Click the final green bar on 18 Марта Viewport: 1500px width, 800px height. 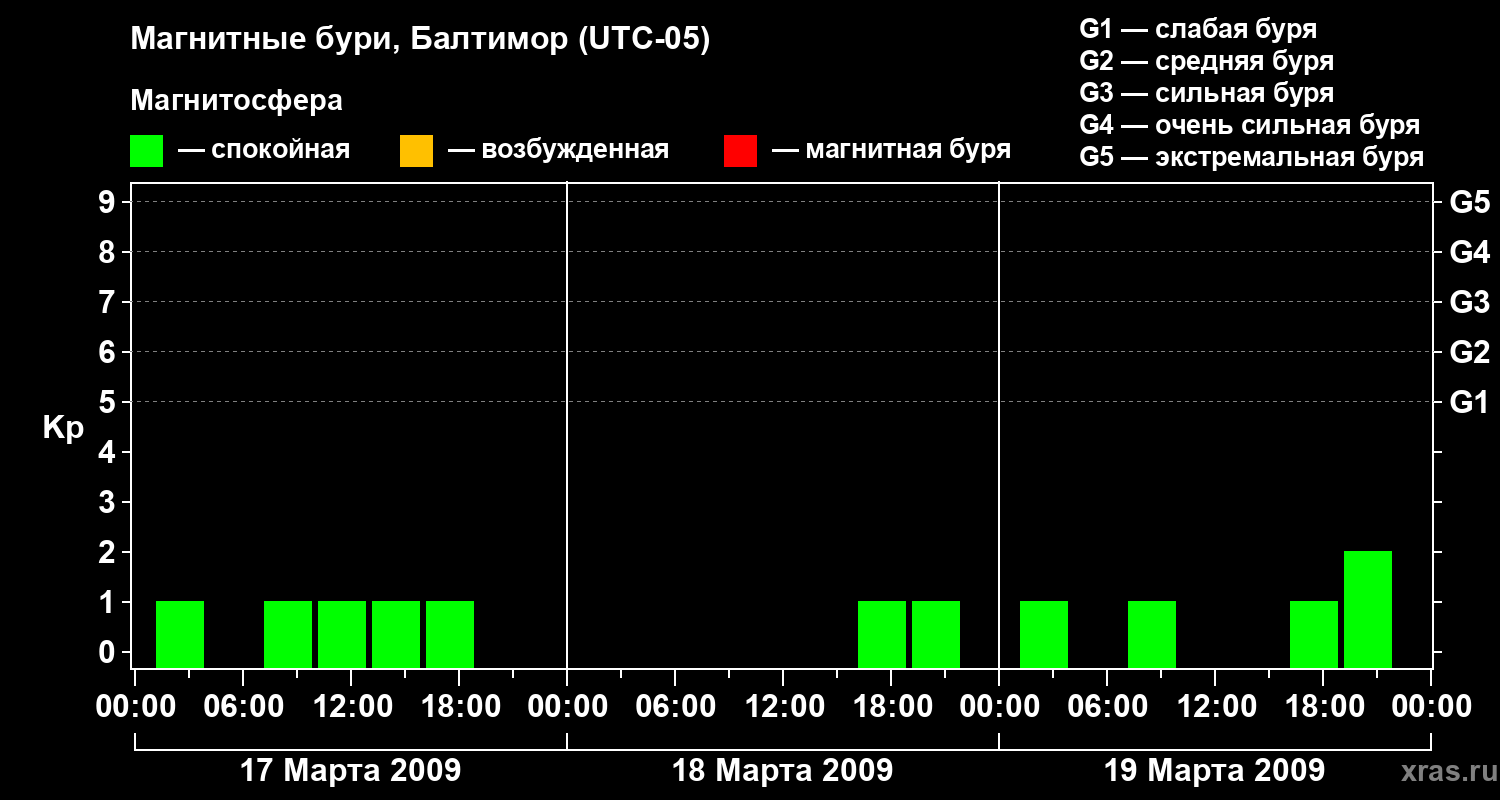[x=936, y=634]
